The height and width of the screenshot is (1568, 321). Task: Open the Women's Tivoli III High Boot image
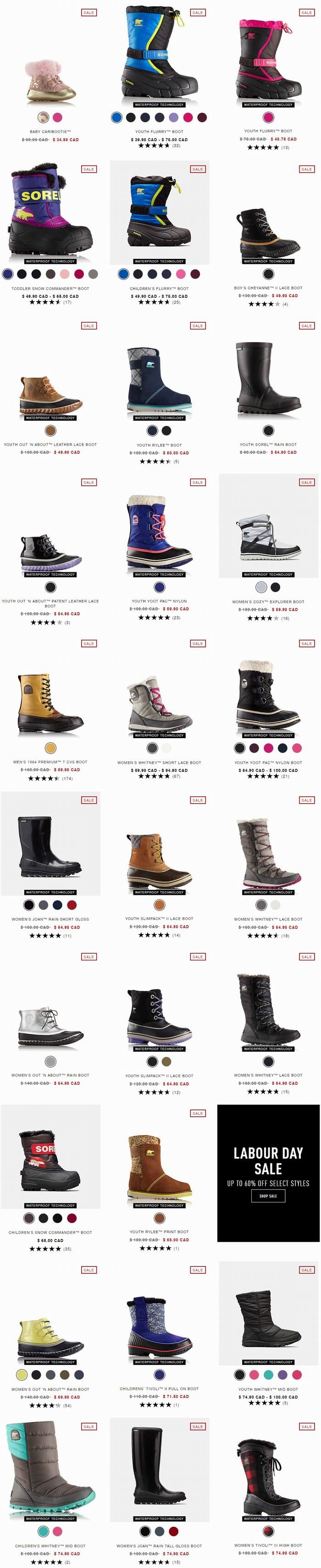[268, 1470]
